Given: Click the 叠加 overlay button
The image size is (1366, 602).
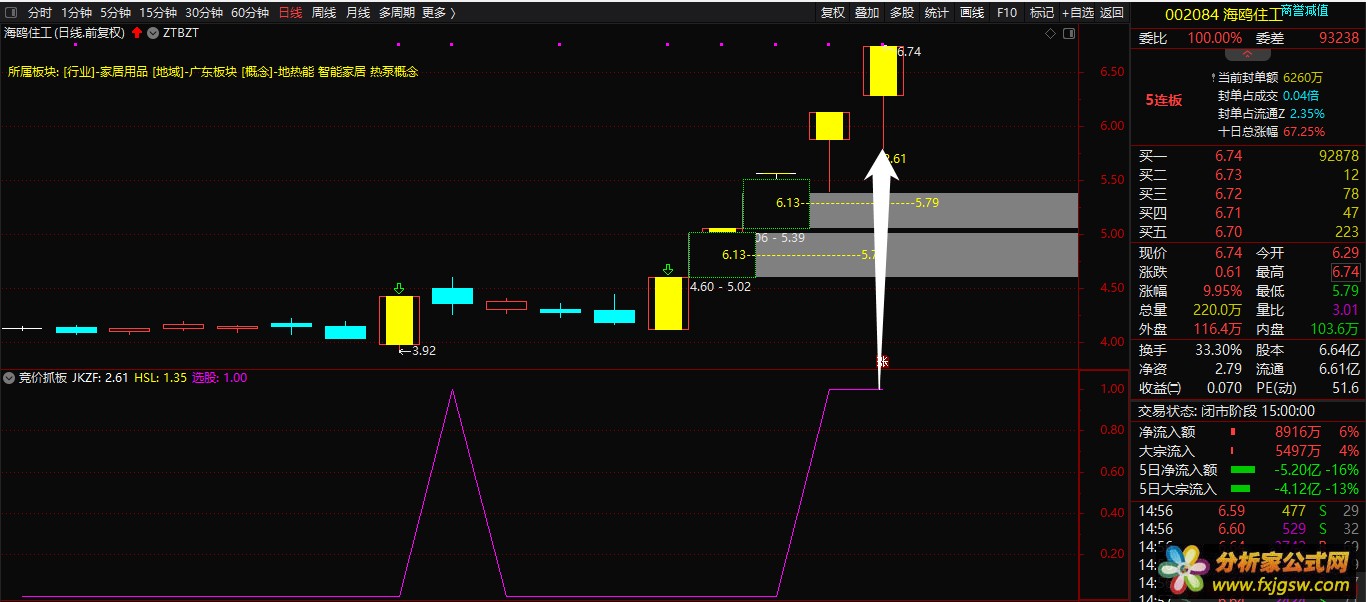Looking at the screenshot, I should point(867,13).
